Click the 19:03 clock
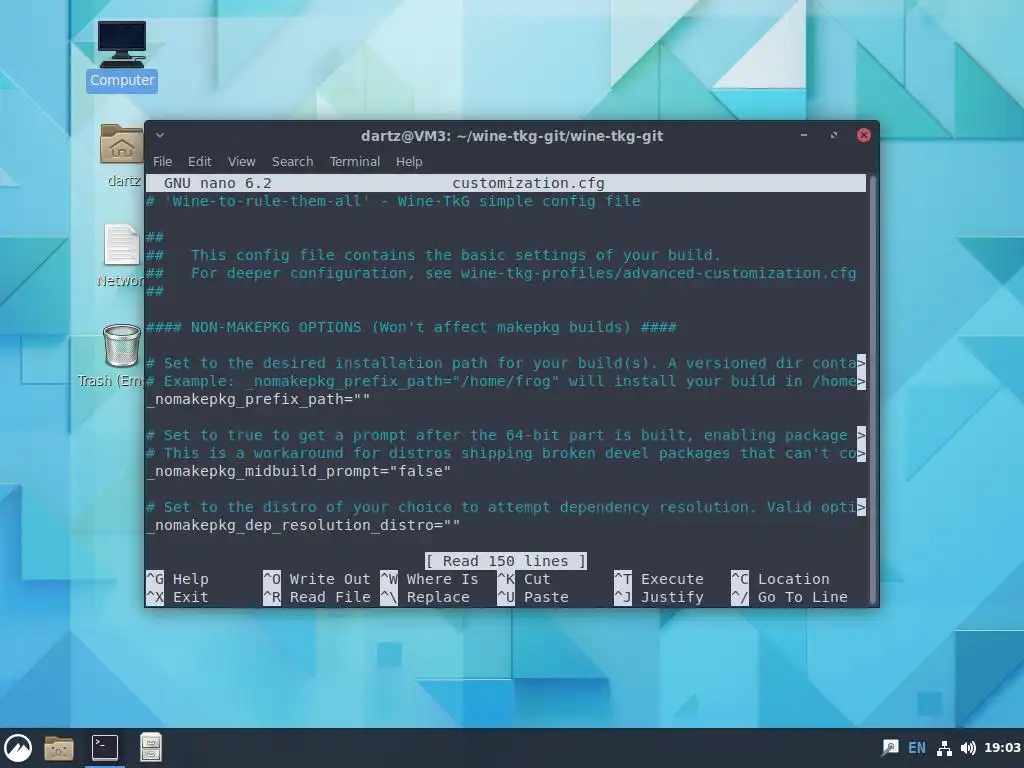 tap(1002, 748)
